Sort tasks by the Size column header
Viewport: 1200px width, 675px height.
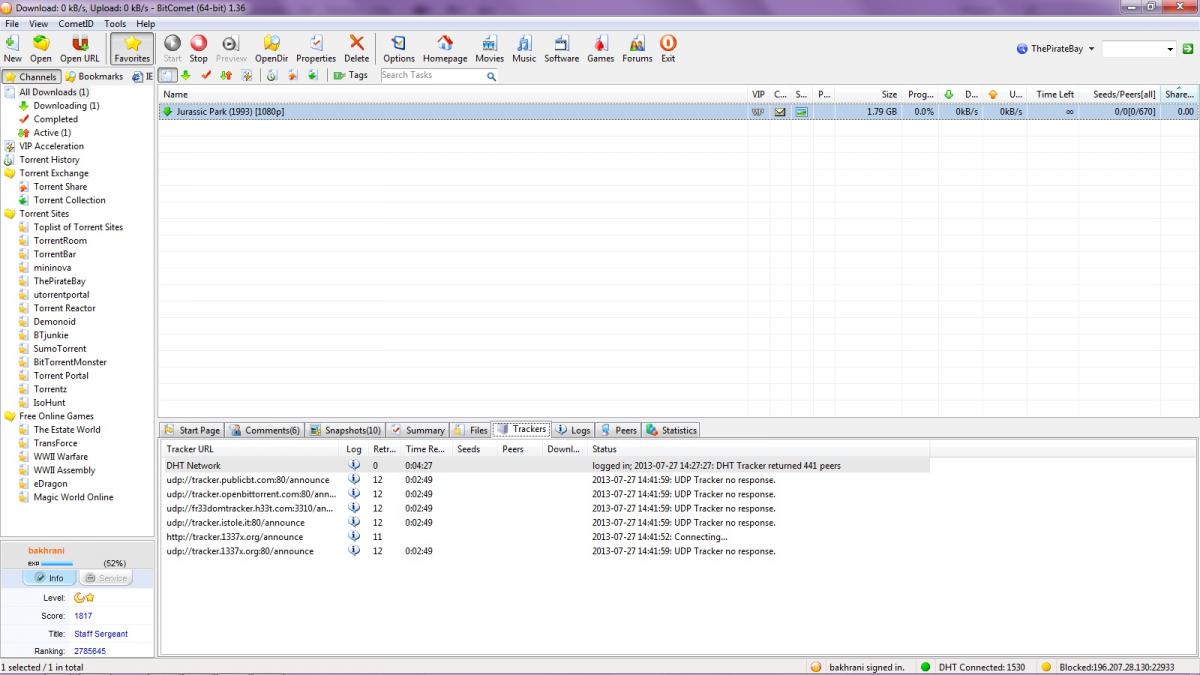[x=868, y=94]
